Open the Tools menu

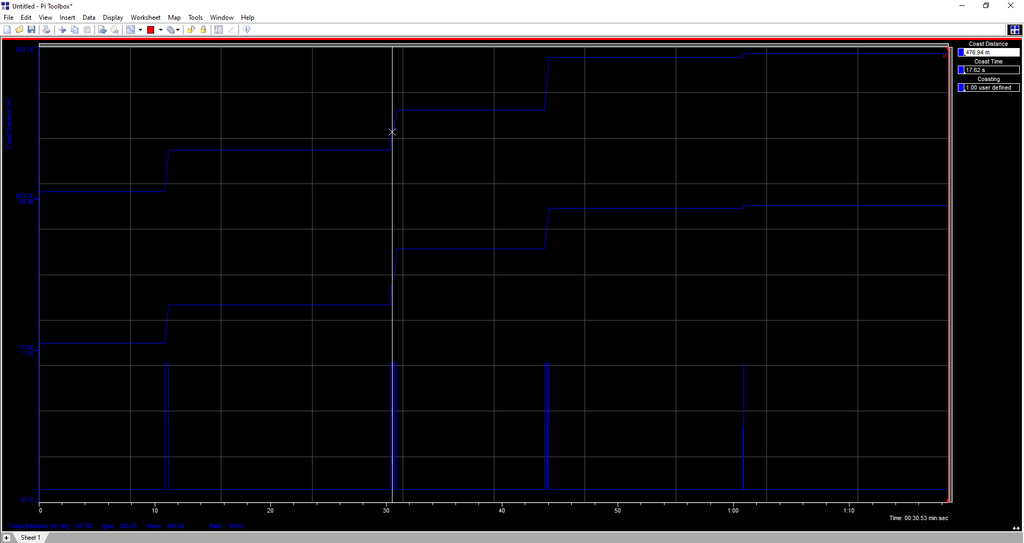pyautogui.click(x=195, y=18)
